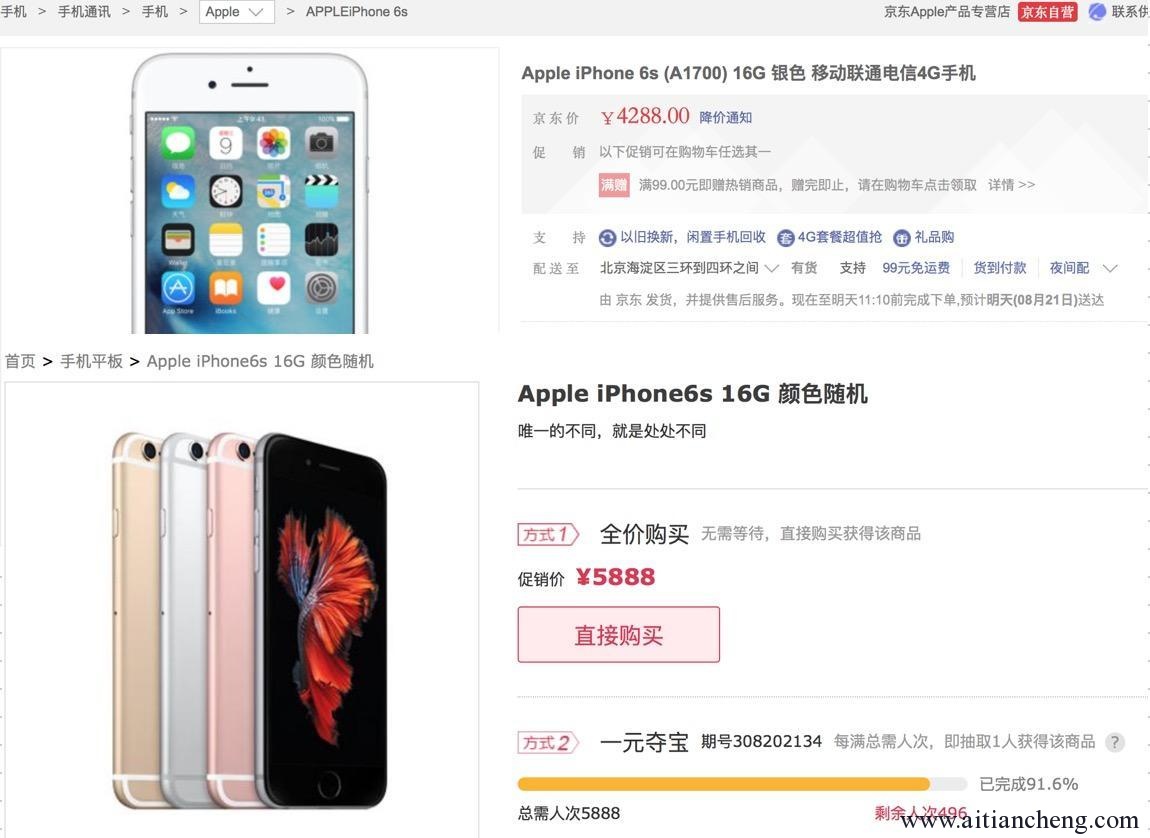Click the 联系供应商 chat icon
This screenshot has width=1150, height=838.
pos(1097,12)
